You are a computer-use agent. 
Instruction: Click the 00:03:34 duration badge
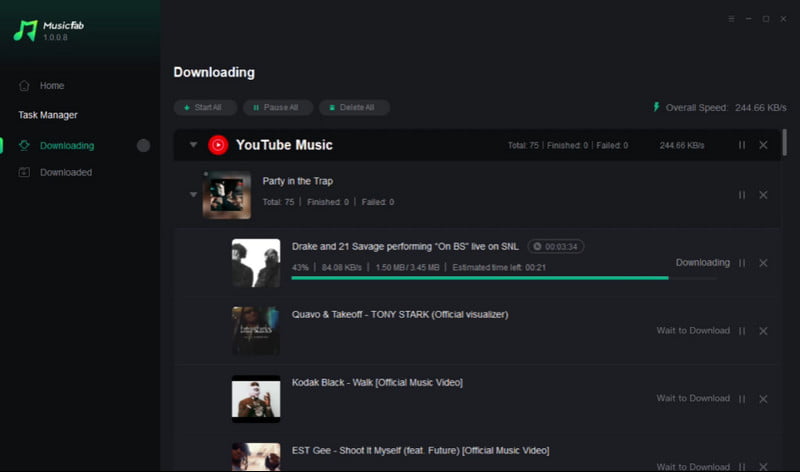556,246
